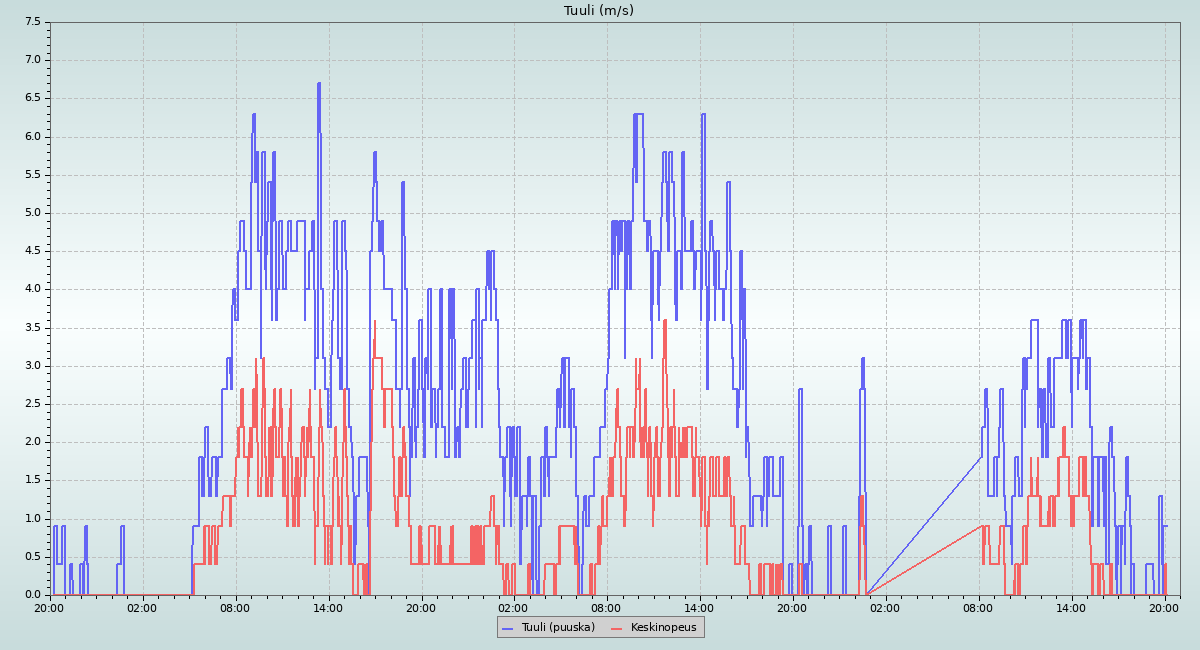Click the 1.0 y-axis tick label

pos(34,519)
